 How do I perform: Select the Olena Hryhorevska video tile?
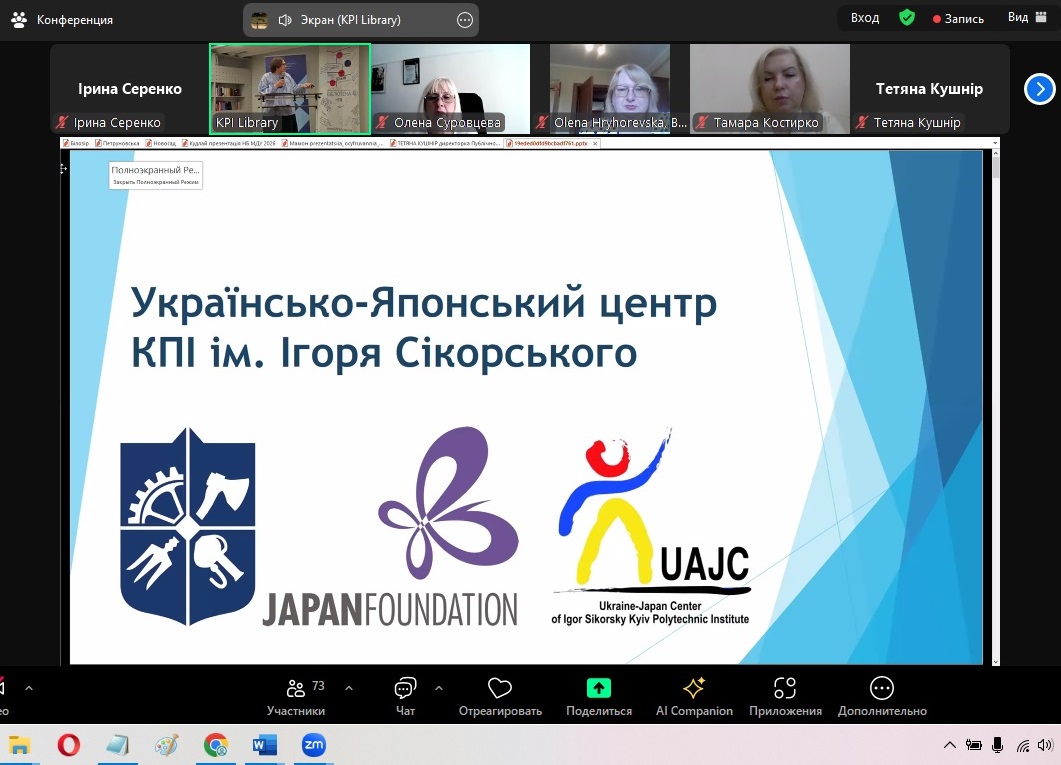tap(610, 89)
